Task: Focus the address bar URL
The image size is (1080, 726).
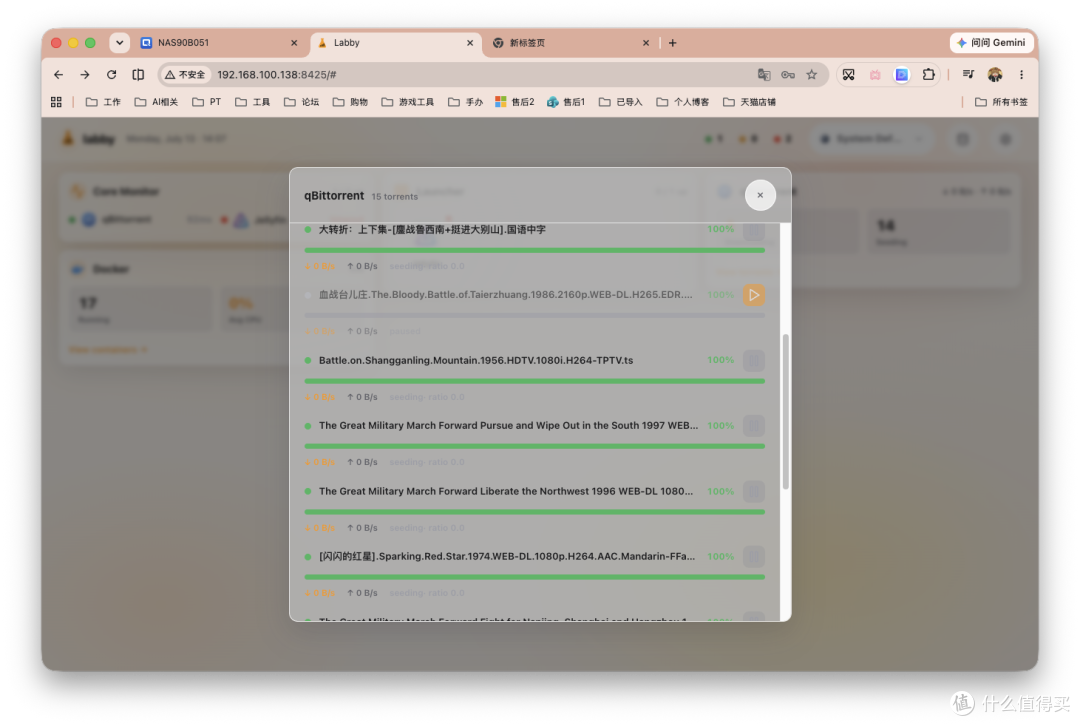Action: tap(277, 74)
